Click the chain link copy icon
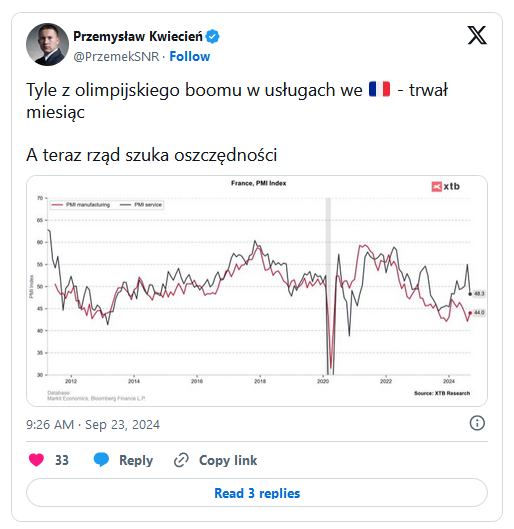This screenshot has width=514, height=529. pyautogui.click(x=181, y=460)
